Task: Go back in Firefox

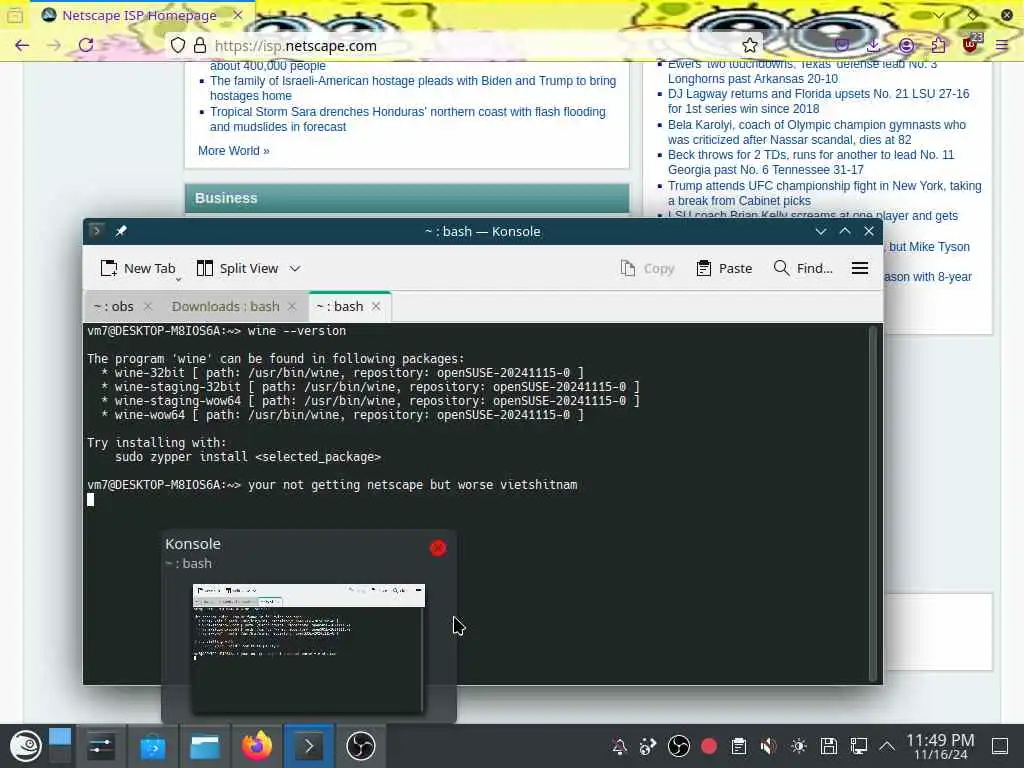Action: 22,45
